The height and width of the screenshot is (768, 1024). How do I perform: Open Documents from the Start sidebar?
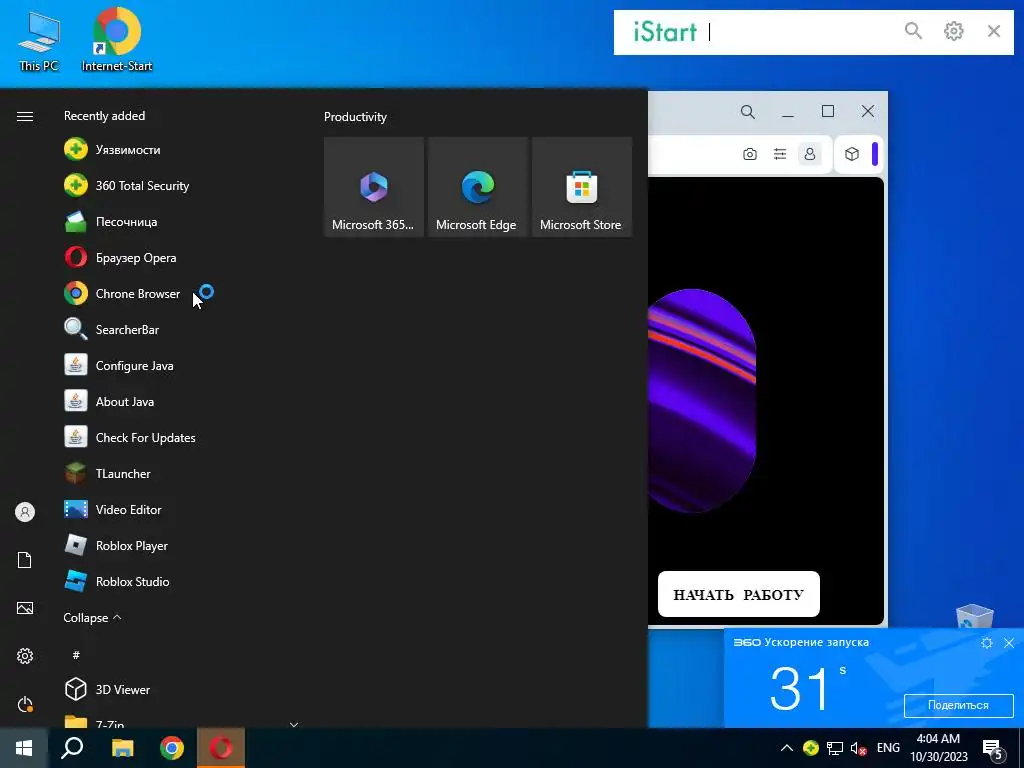(25, 560)
